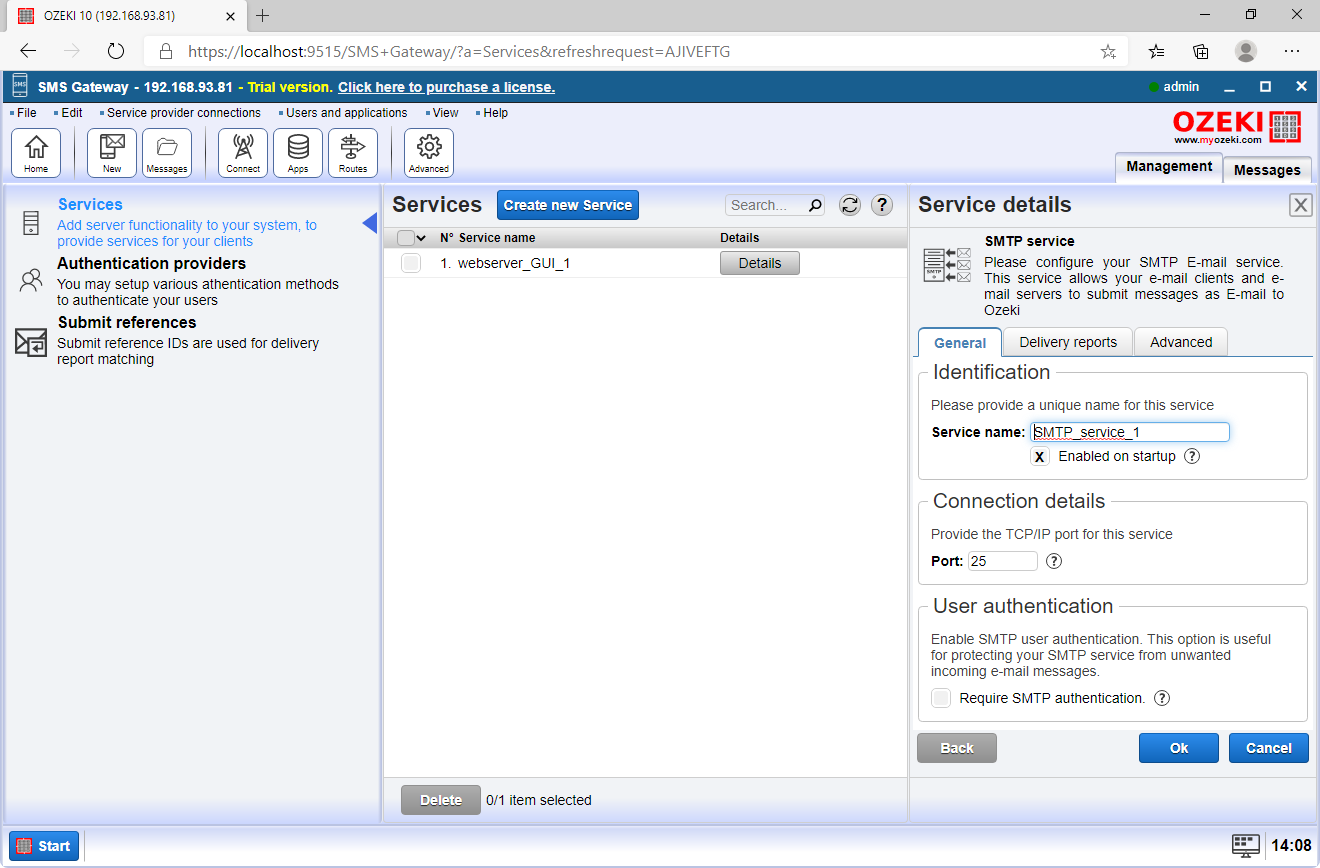Click the New icon in the toolbar

pos(111,152)
